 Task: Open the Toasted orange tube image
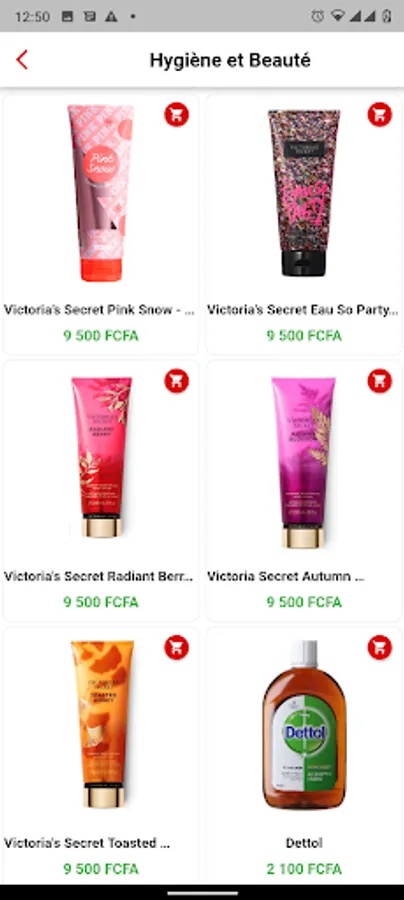point(102,723)
